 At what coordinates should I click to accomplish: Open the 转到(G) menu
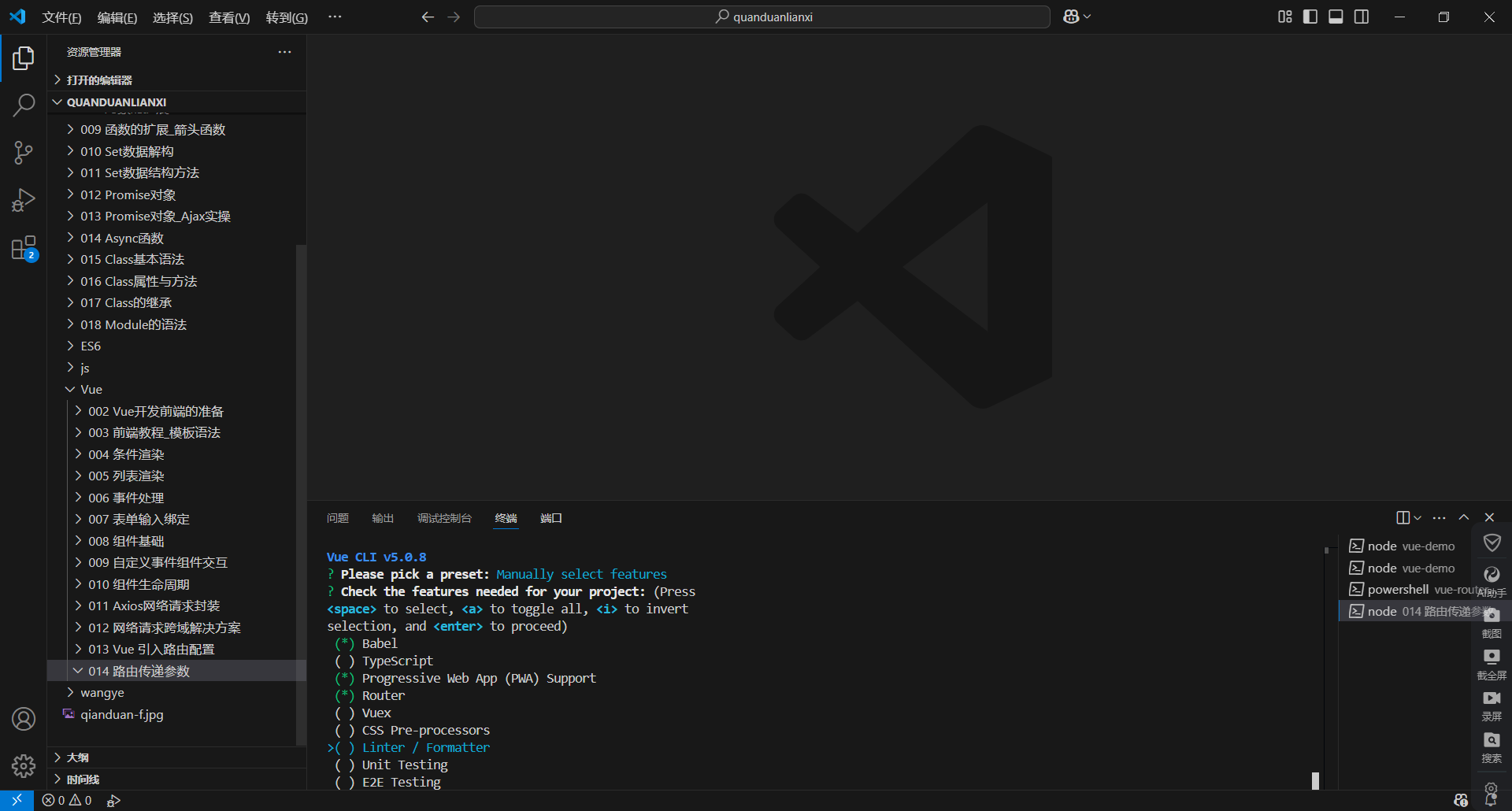coord(287,17)
